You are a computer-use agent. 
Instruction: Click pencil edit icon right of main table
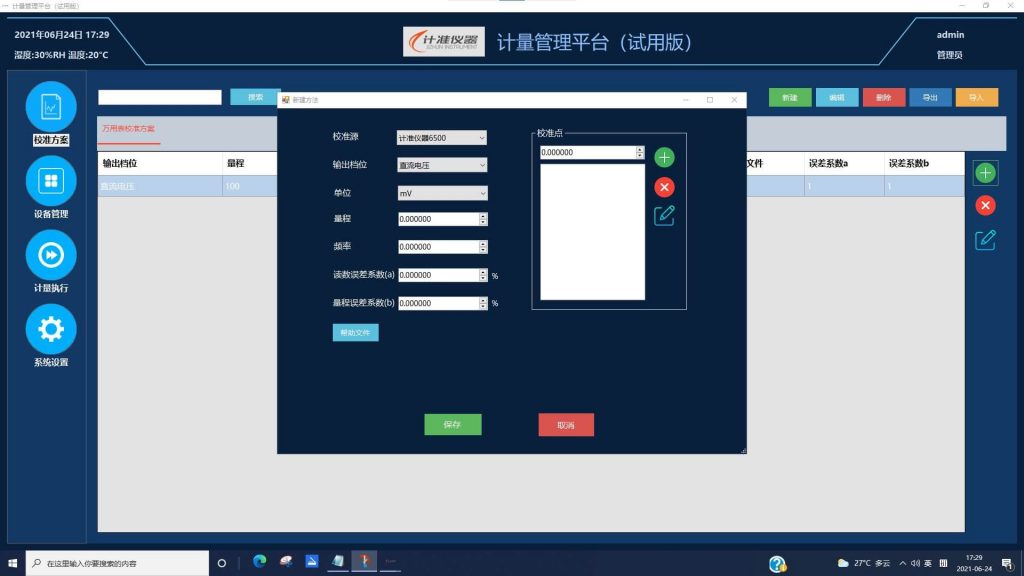click(x=985, y=239)
